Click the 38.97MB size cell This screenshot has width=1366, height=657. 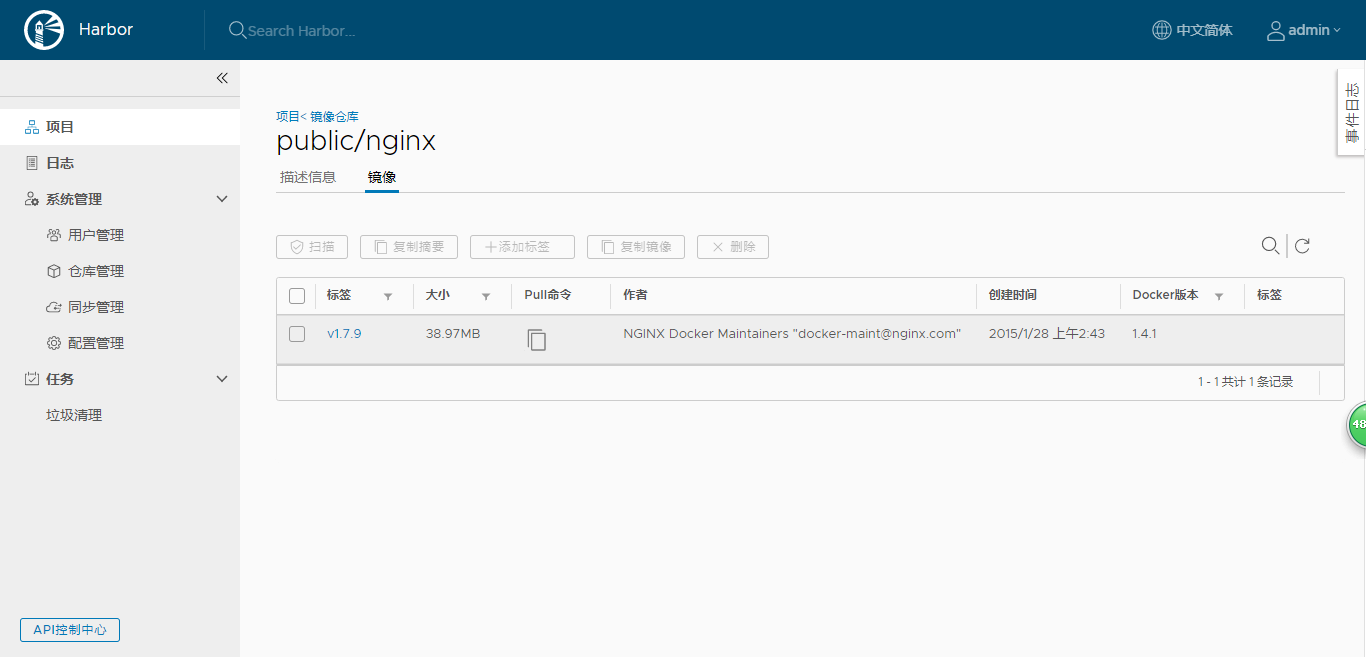[x=453, y=334]
